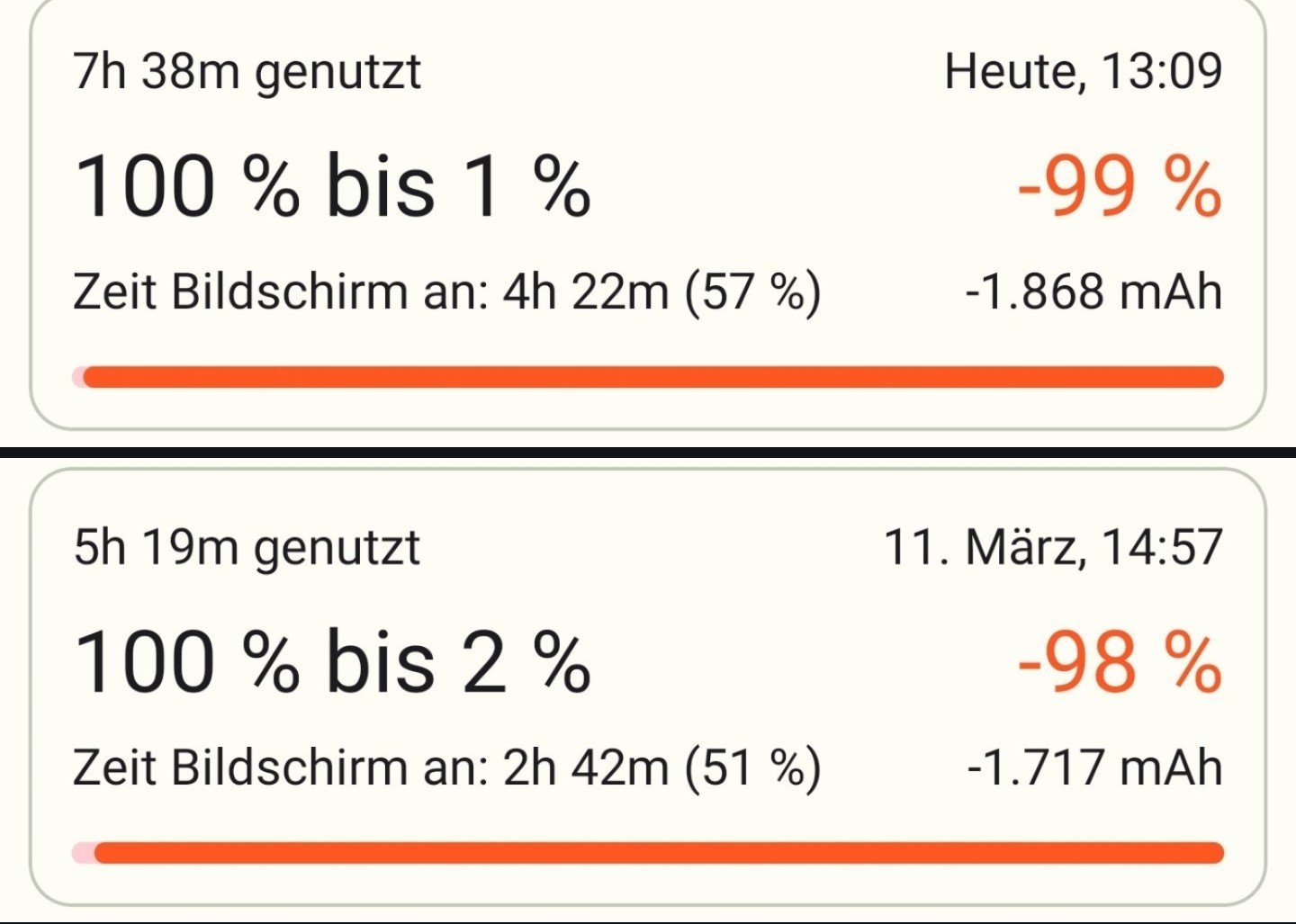Click the starting '100 %' in the Heute card
This screenshot has width=1296, height=924.
tap(186, 186)
